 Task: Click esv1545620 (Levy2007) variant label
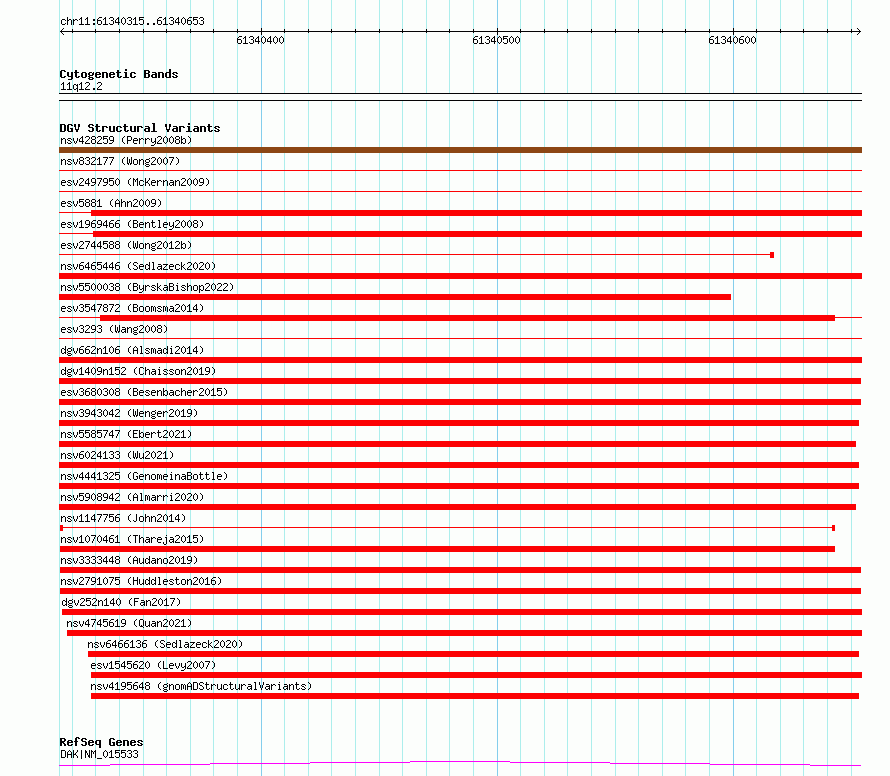point(153,665)
